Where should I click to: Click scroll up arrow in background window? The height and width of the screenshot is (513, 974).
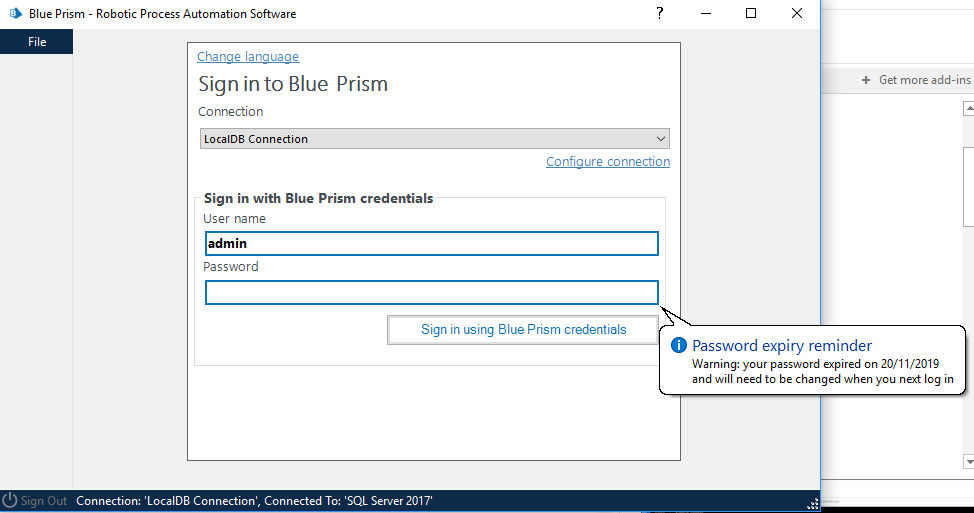[968, 109]
